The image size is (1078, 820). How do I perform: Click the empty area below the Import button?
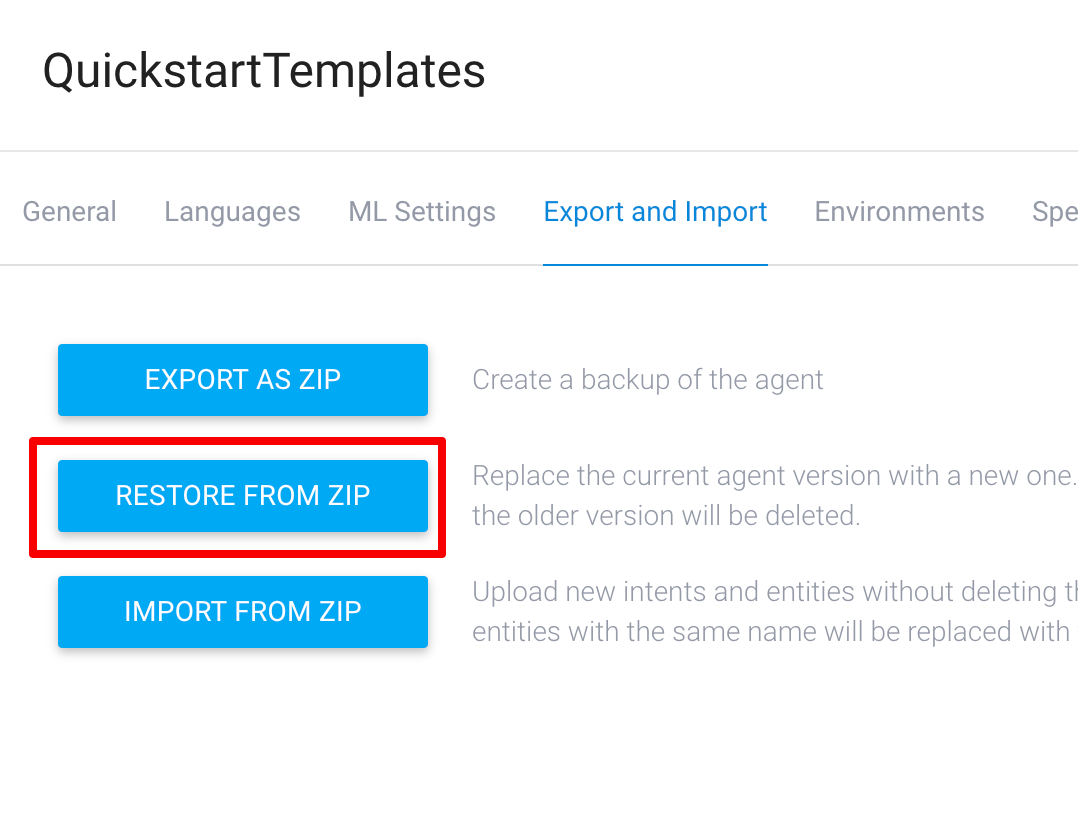243,729
